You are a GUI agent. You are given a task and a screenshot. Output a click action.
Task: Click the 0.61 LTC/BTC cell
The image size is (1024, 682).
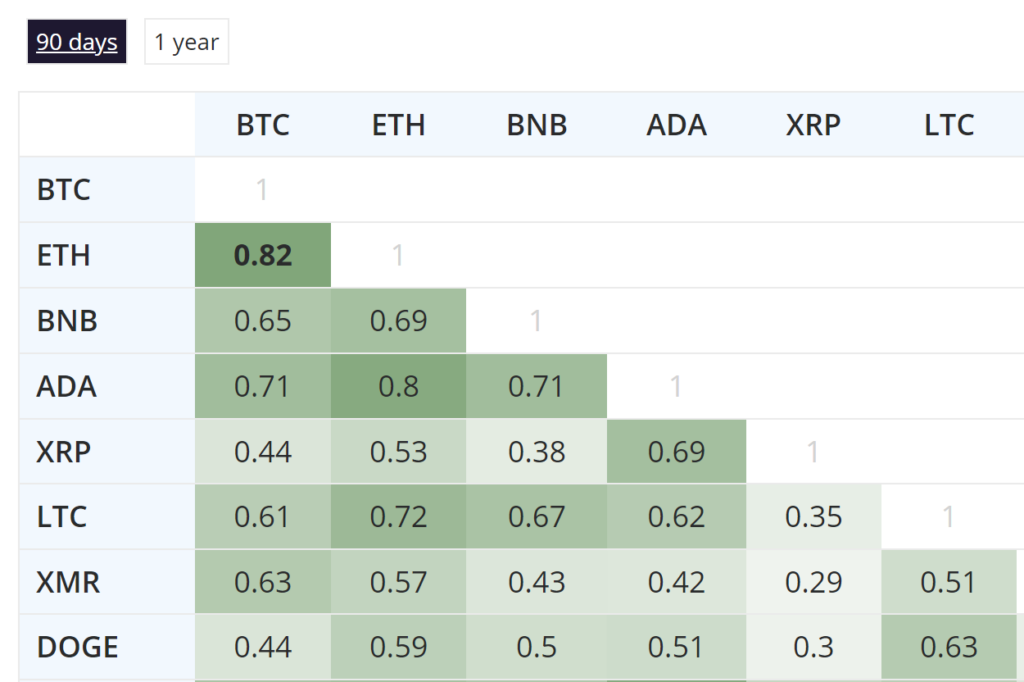tap(263, 517)
